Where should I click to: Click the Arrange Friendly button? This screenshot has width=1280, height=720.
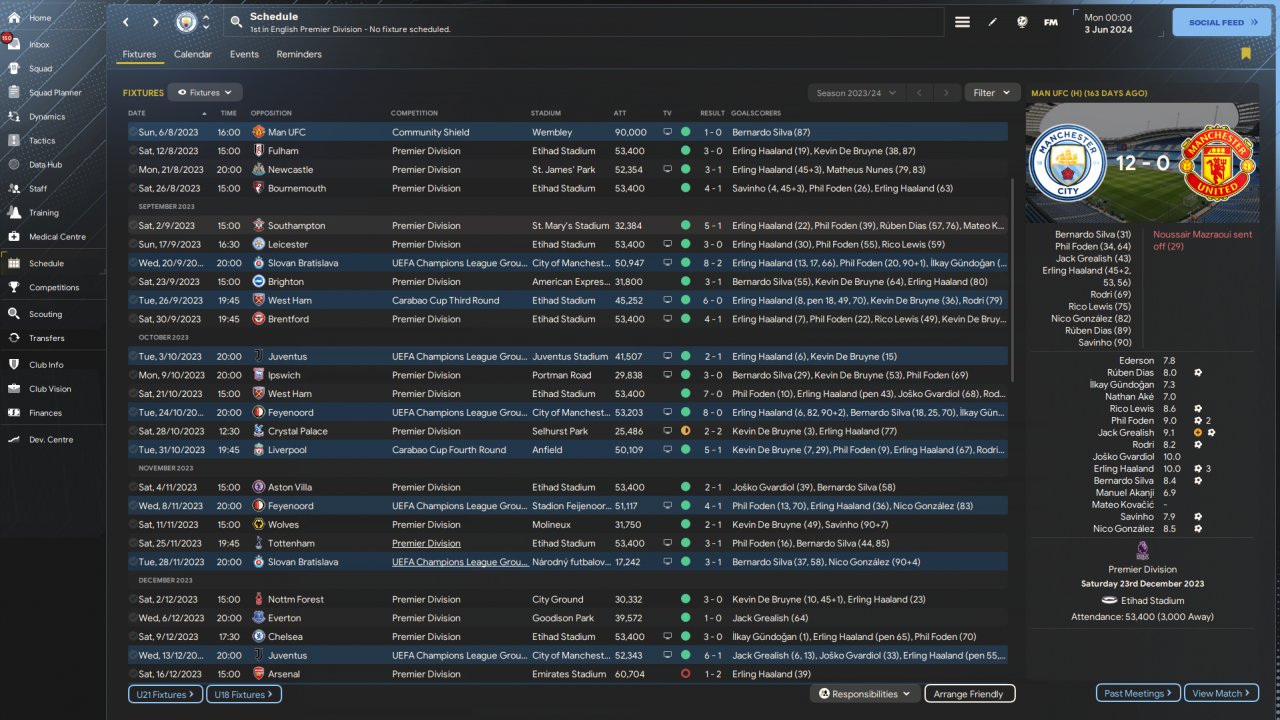(969, 694)
